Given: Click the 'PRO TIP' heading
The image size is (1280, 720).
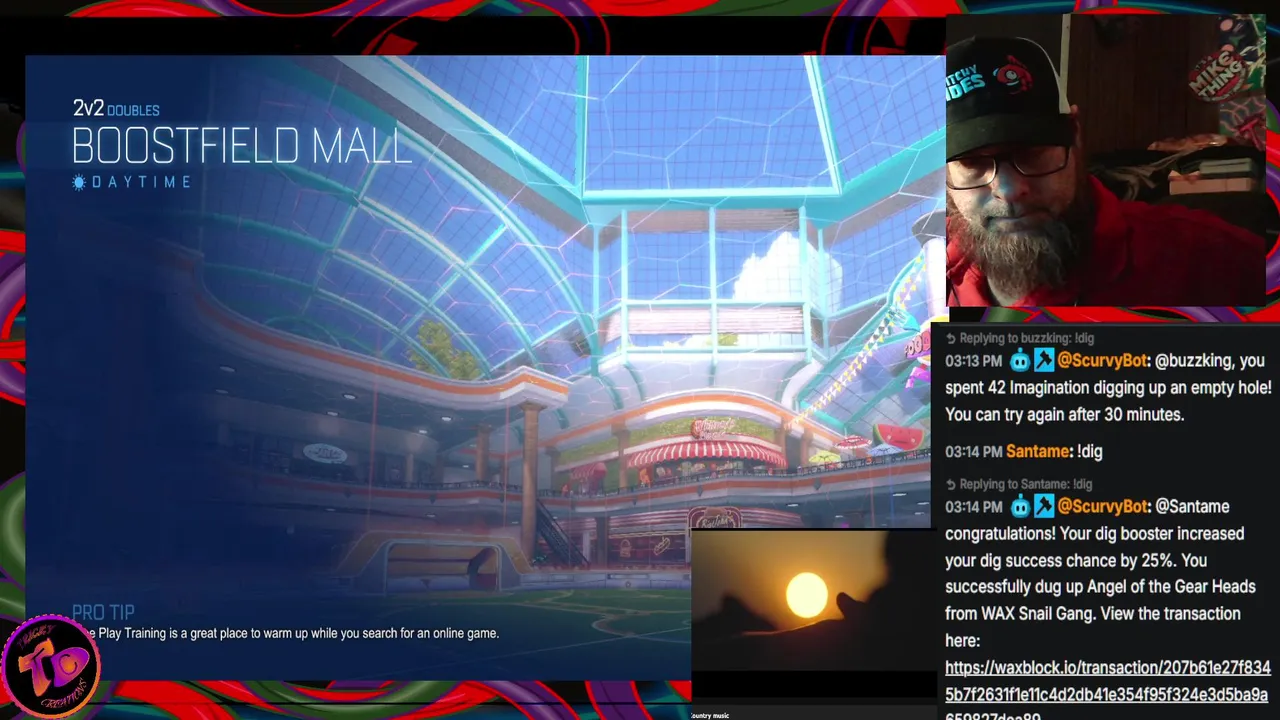Looking at the screenshot, I should pos(103,612).
